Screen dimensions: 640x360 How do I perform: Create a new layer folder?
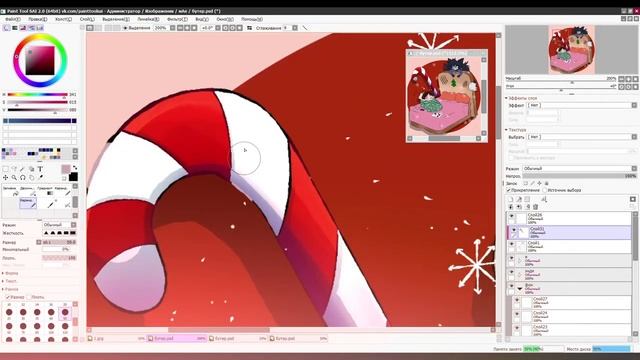527,199
